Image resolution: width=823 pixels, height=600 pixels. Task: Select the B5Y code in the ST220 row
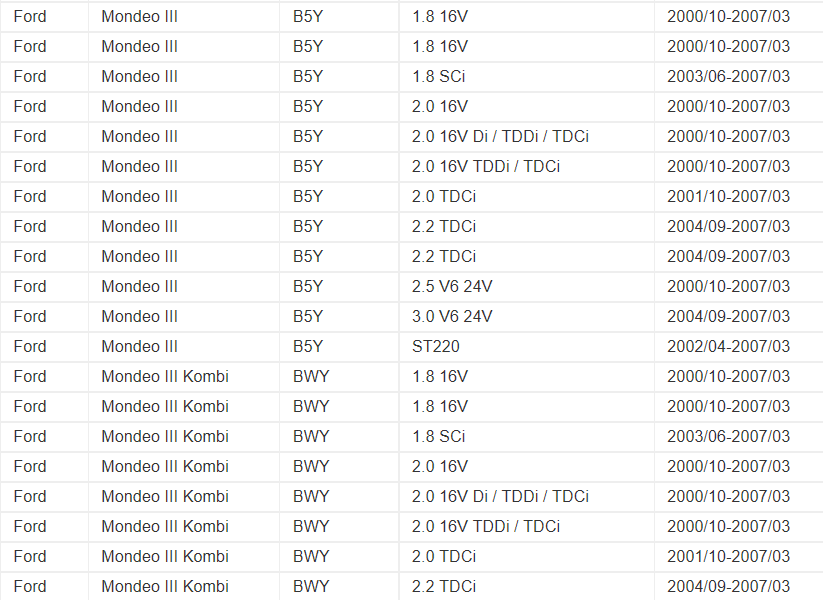308,346
